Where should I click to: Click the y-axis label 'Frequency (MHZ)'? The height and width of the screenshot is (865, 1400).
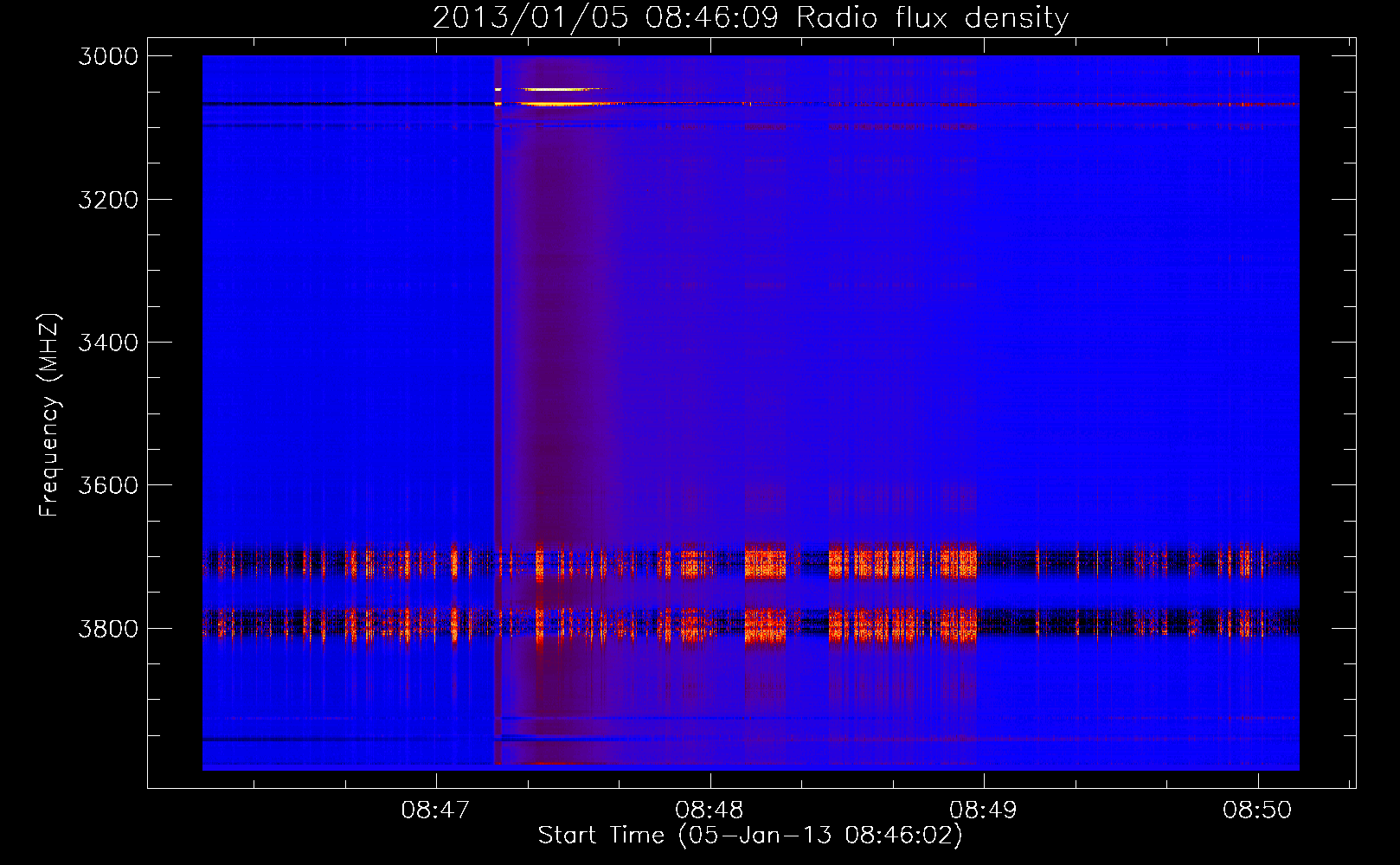pyautogui.click(x=49, y=415)
